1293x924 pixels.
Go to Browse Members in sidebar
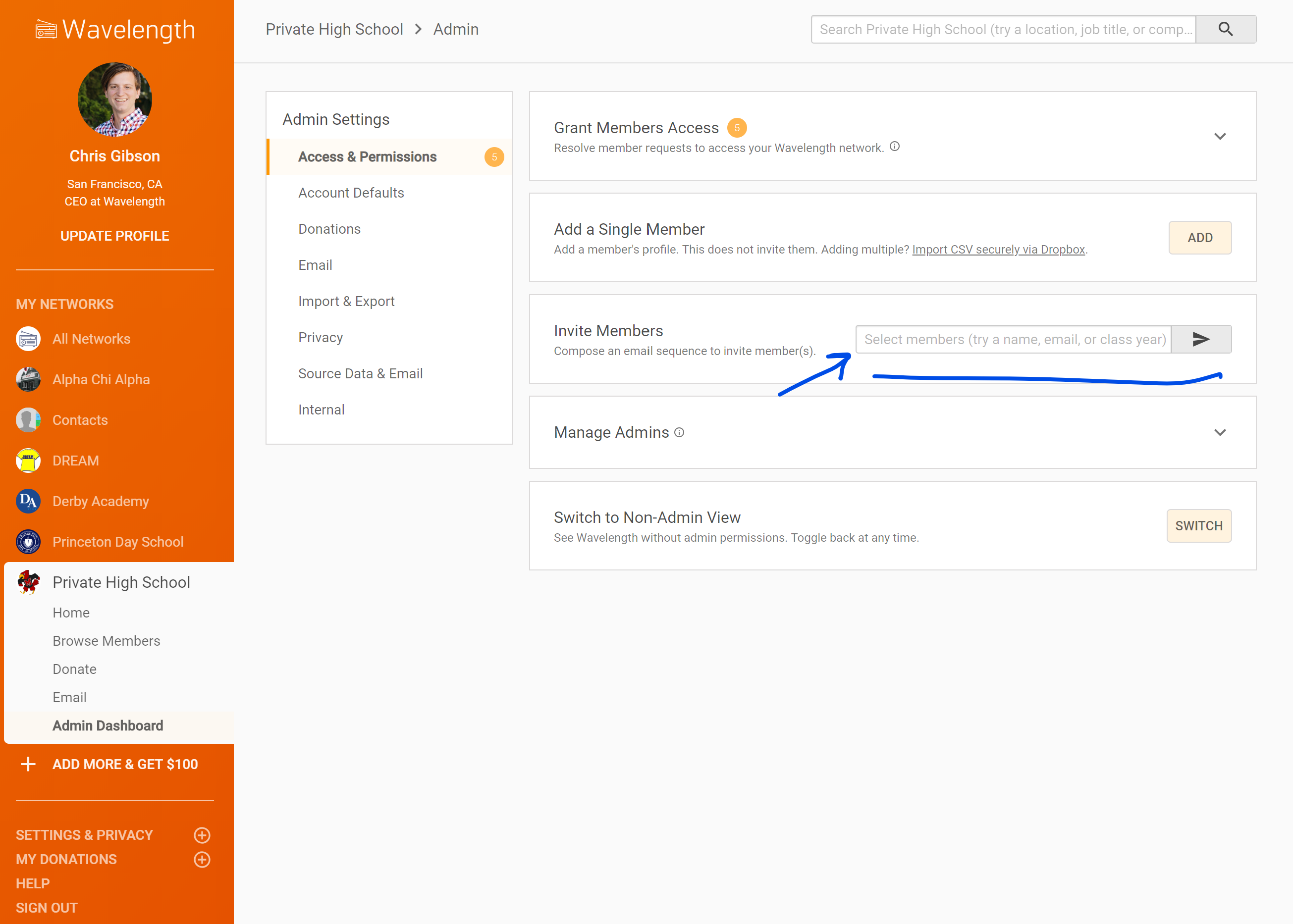107,641
